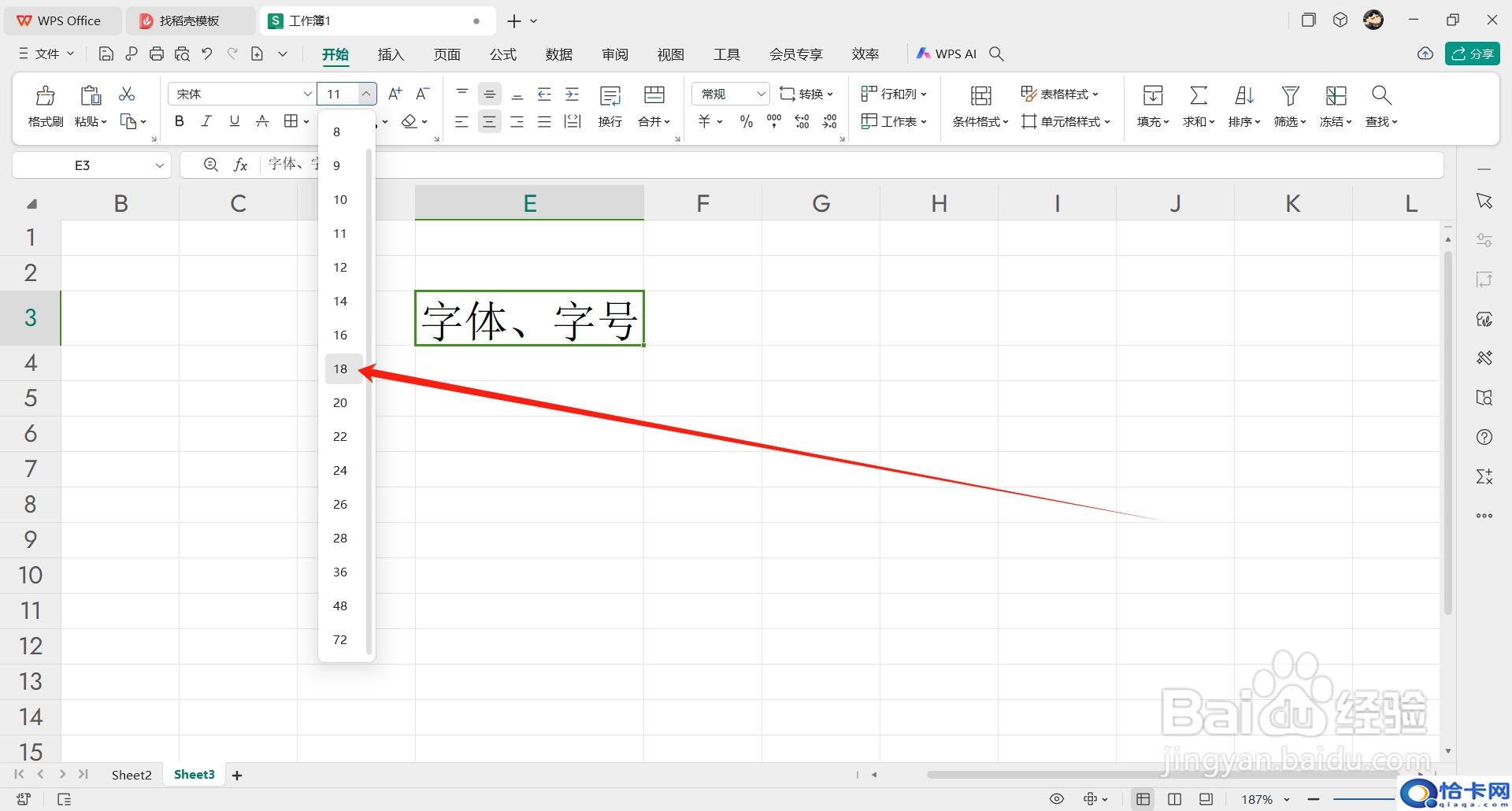
Task: Open the 常规 number format dropdown
Action: point(730,94)
